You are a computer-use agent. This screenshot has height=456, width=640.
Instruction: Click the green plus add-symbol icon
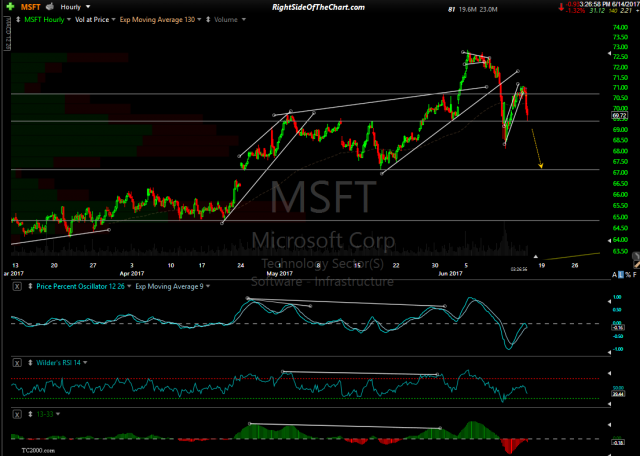click(11, 7)
